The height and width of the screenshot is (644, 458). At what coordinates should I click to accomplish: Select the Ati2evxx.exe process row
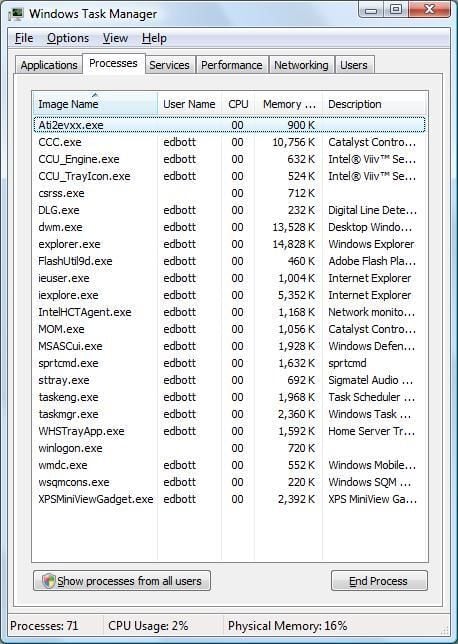point(229,125)
